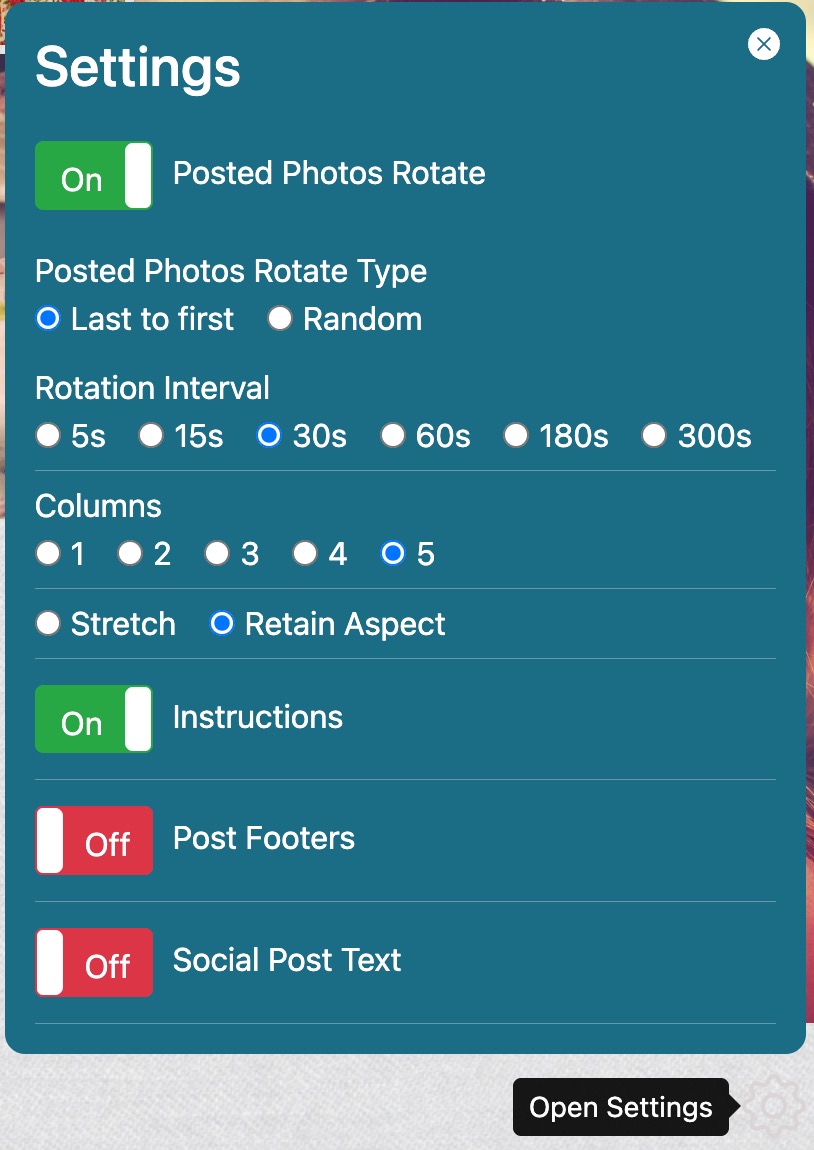The height and width of the screenshot is (1150, 814).
Task: Disable the Instructions toggle
Action: pyautogui.click(x=93, y=718)
